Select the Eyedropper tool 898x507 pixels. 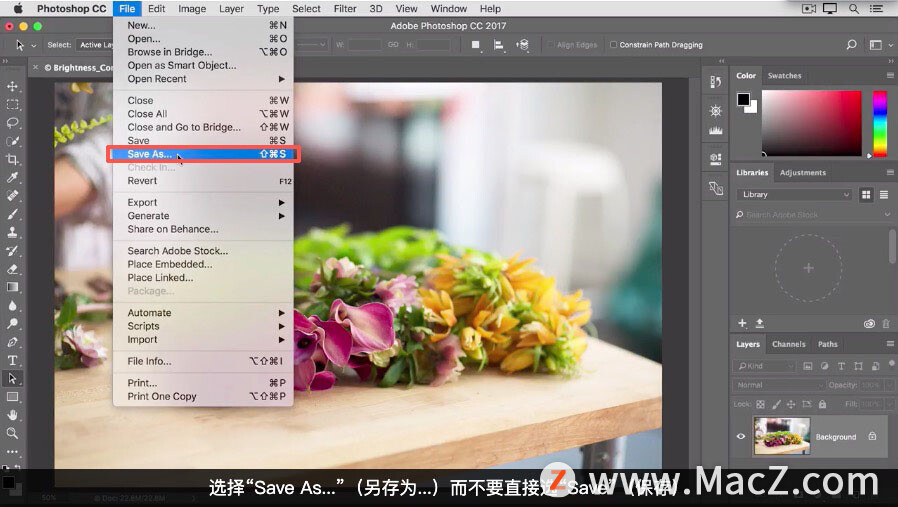click(x=12, y=178)
